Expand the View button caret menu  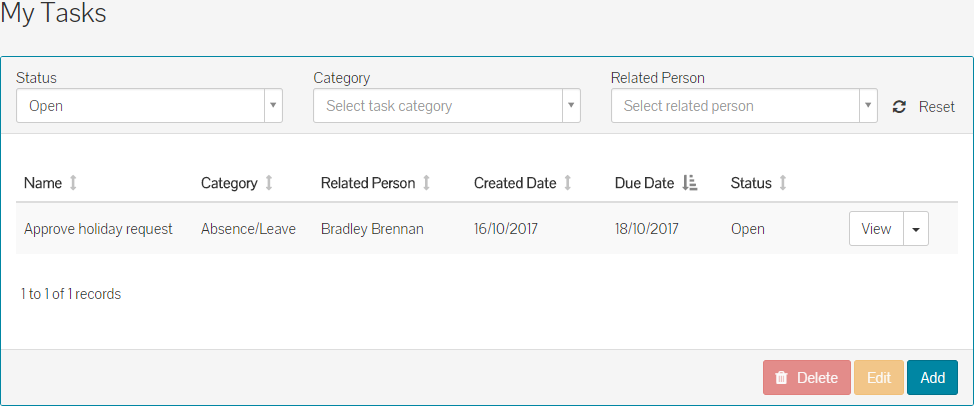(x=916, y=229)
